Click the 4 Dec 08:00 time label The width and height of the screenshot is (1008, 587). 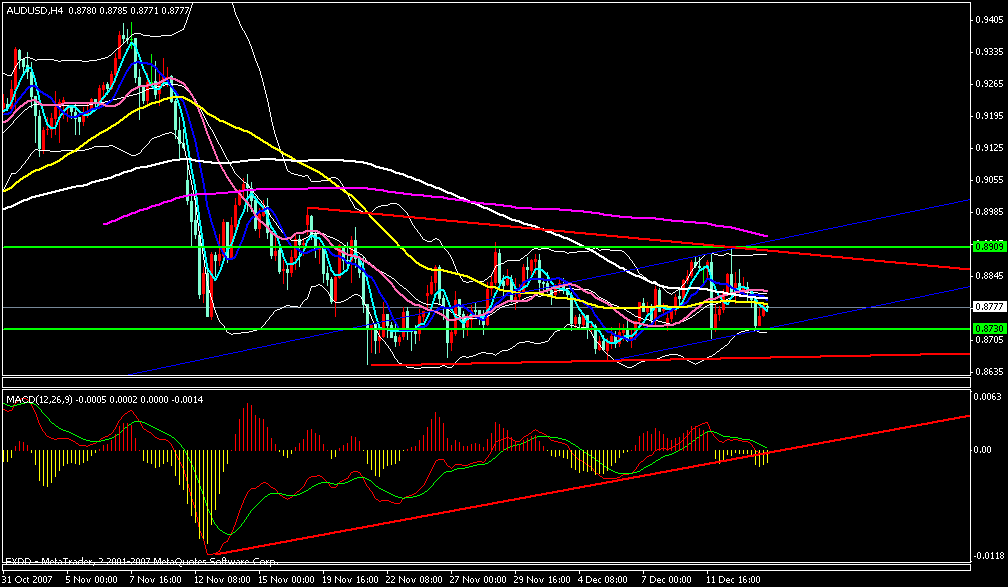[x=603, y=580]
